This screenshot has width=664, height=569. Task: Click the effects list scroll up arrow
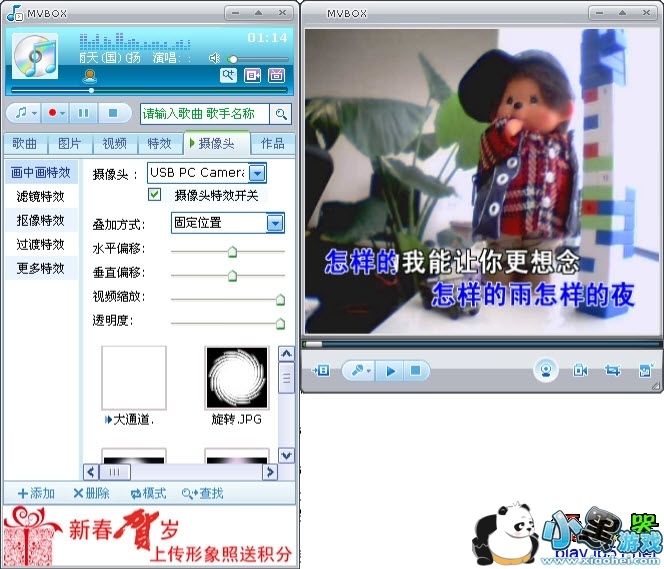tap(286, 354)
